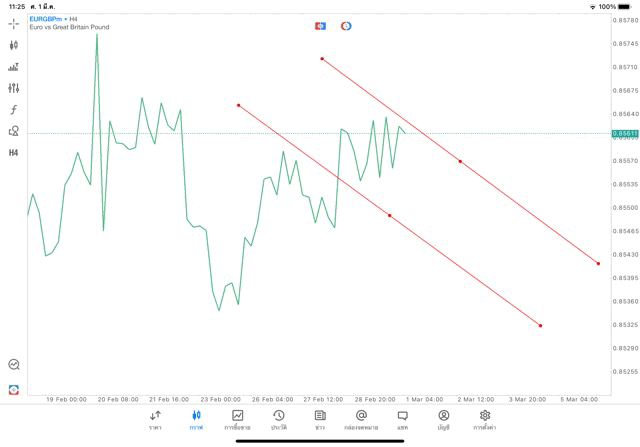Click the red-blue square icon in bottom-left corner
This screenshot has height=447, width=640.
click(x=14, y=389)
